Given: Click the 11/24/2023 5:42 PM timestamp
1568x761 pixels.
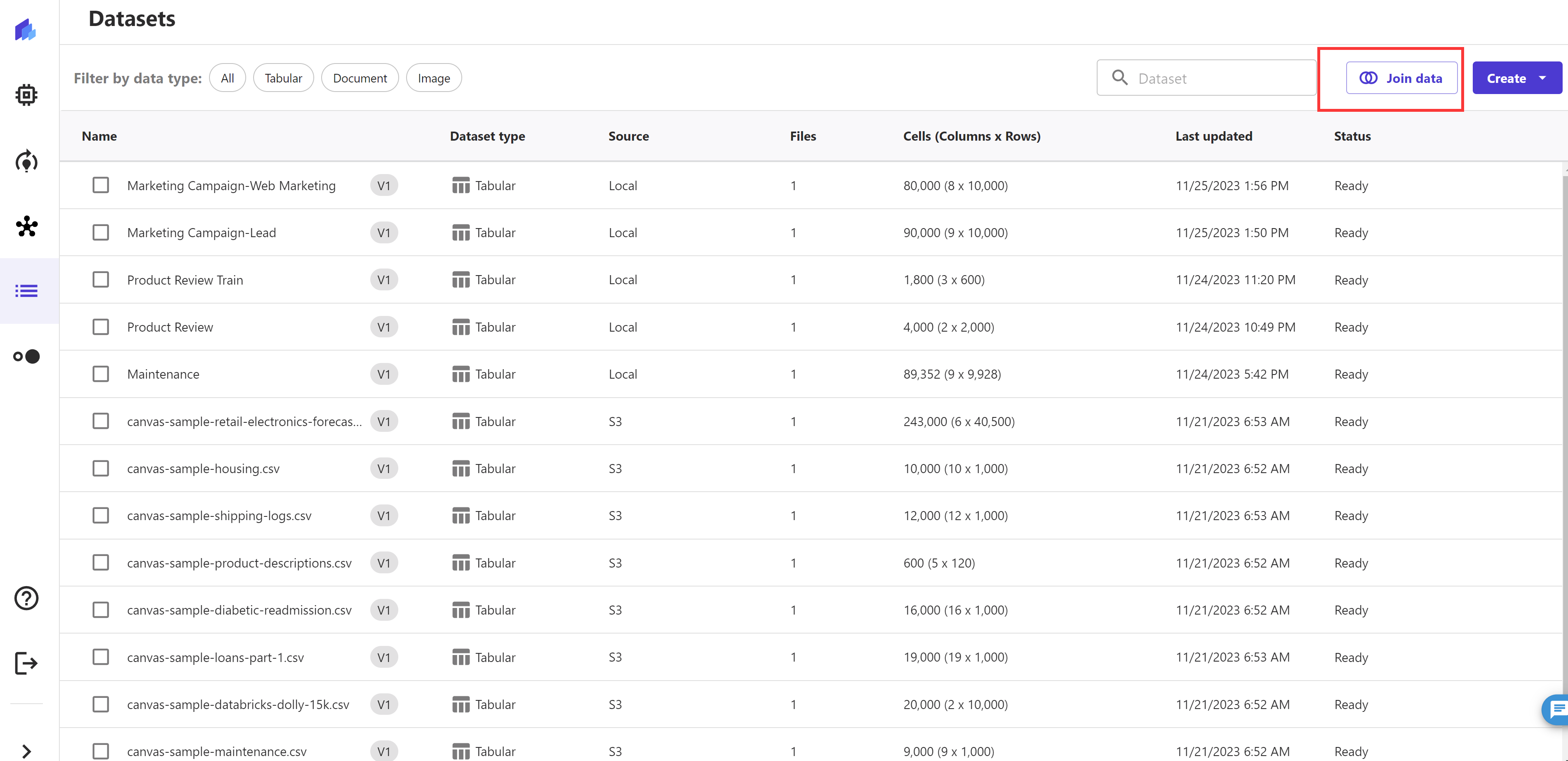Looking at the screenshot, I should 1232,374.
